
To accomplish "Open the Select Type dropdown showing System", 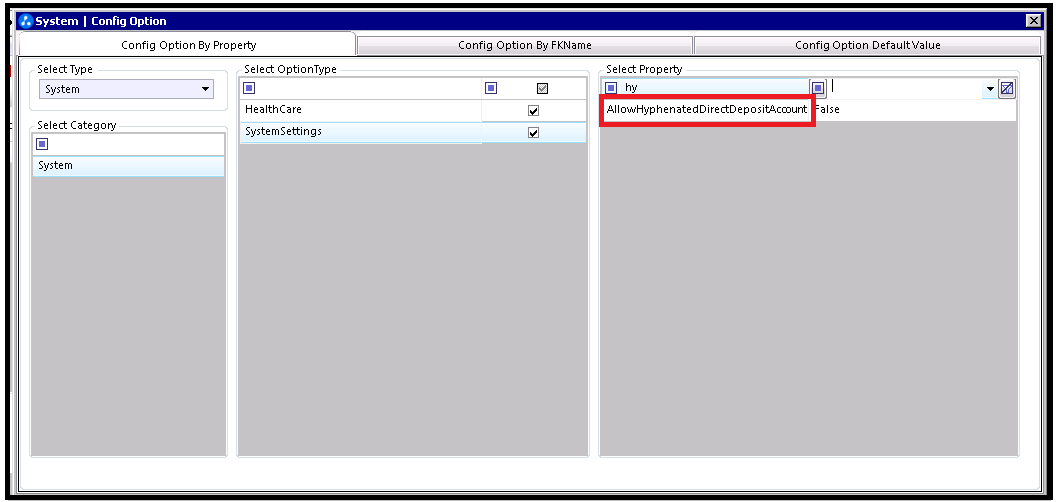I will click(x=127, y=89).
